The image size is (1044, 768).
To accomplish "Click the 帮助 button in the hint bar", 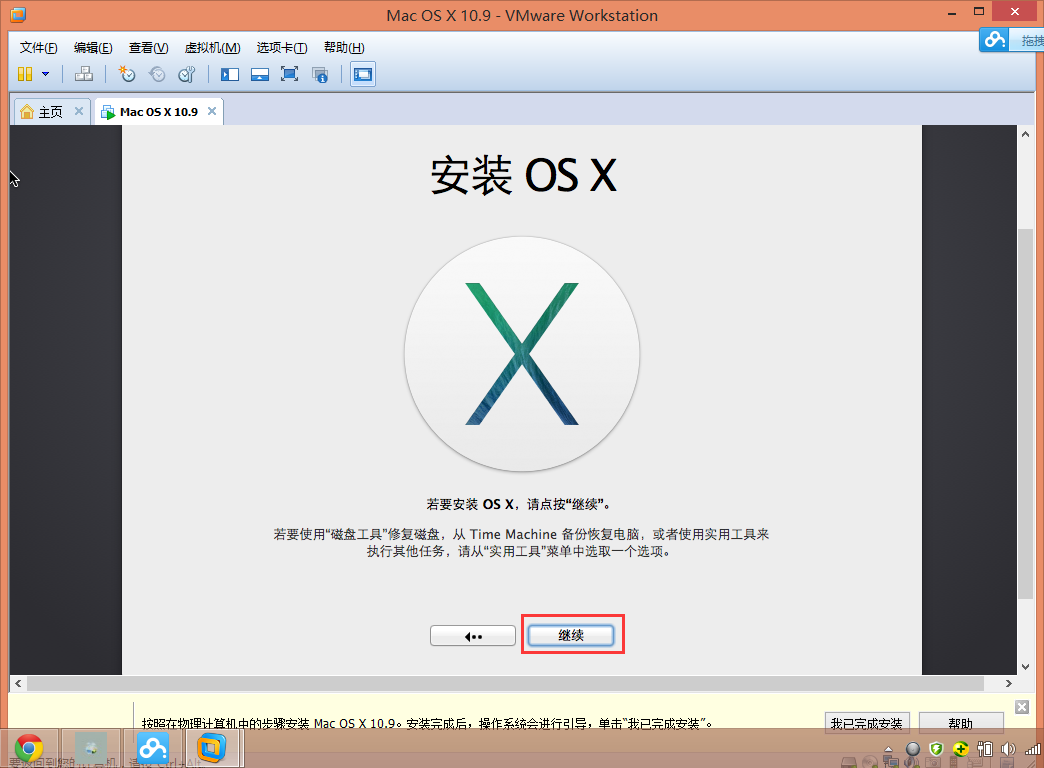I will click(961, 723).
